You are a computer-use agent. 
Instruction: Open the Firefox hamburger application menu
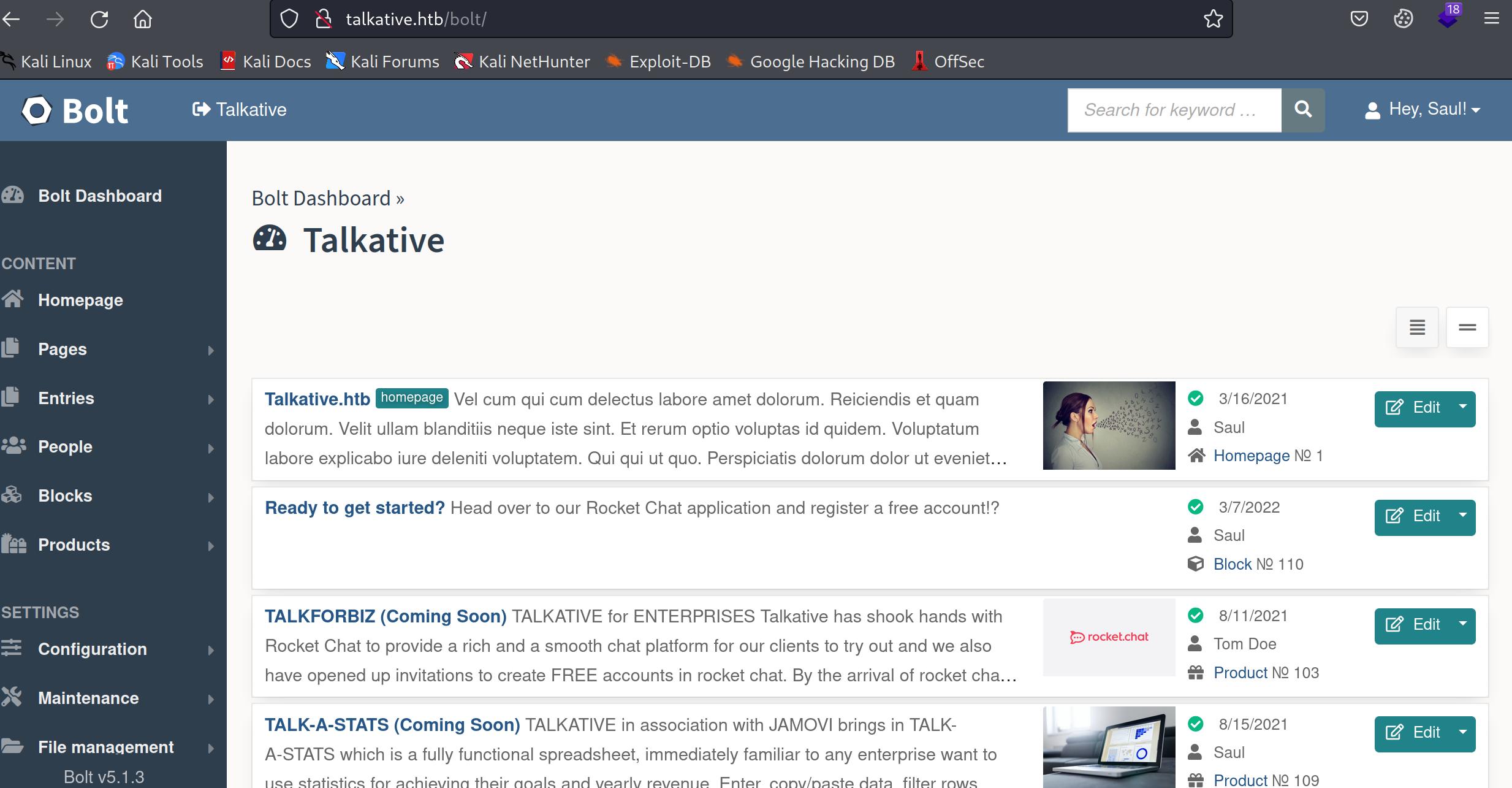(x=1492, y=19)
